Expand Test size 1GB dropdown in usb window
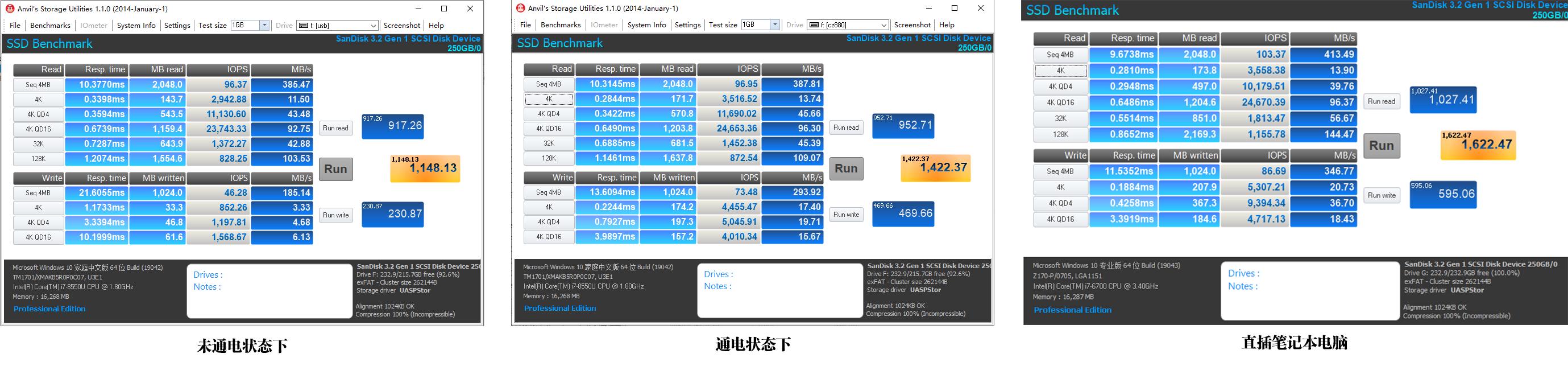Screen dimensions: 1568x366 pos(265,26)
